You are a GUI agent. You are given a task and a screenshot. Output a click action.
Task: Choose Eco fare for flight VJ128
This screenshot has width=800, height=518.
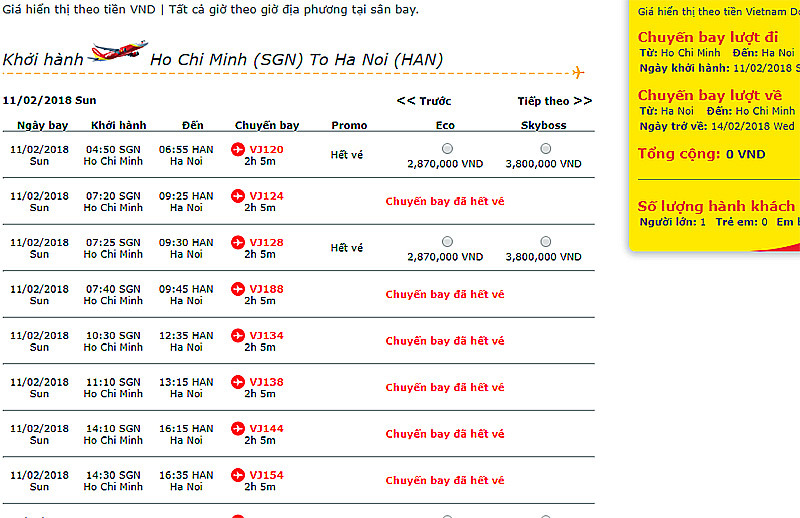point(446,242)
